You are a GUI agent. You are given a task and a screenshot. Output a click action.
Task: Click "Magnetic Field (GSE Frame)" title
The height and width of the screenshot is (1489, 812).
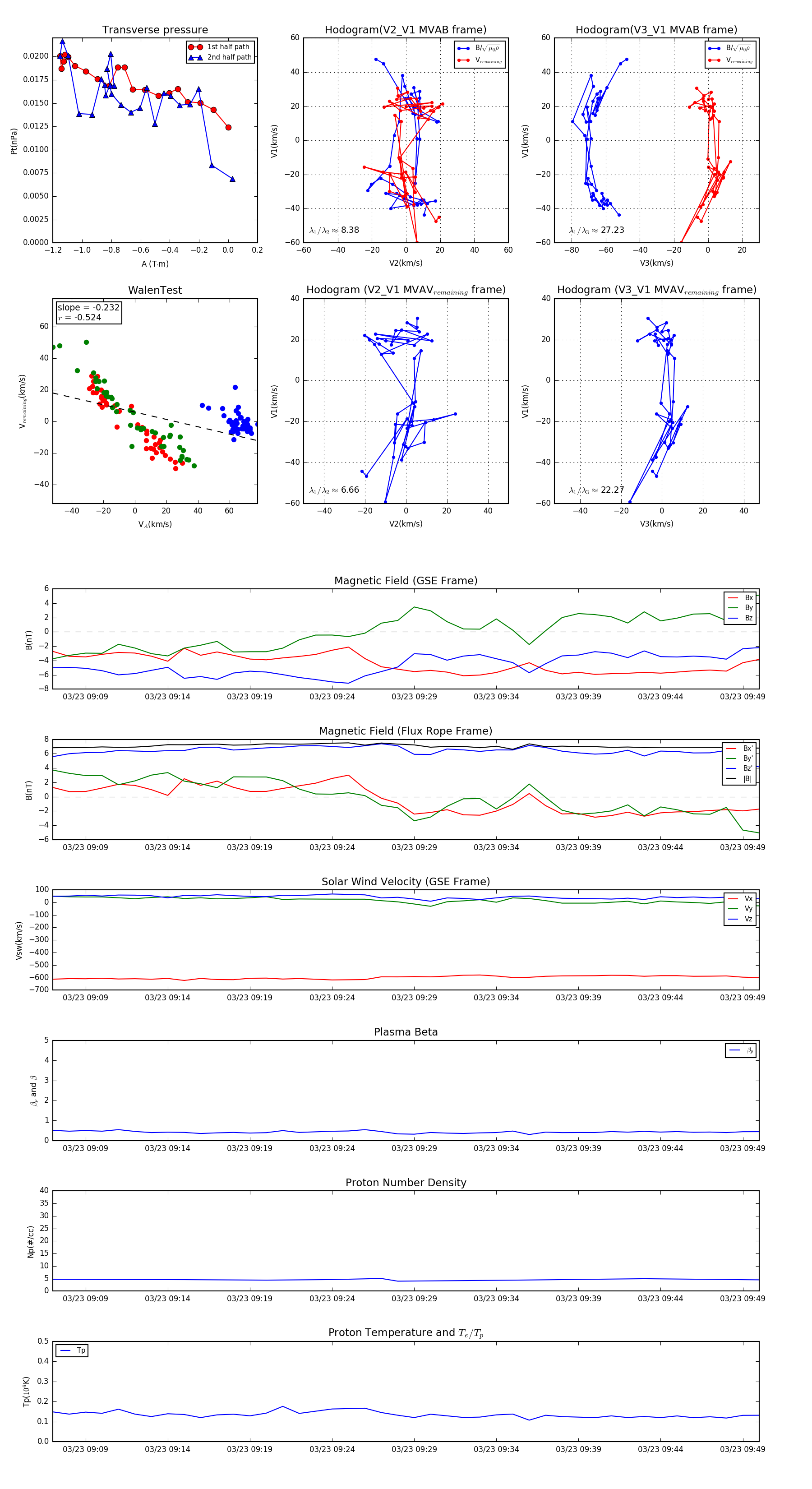click(406, 581)
